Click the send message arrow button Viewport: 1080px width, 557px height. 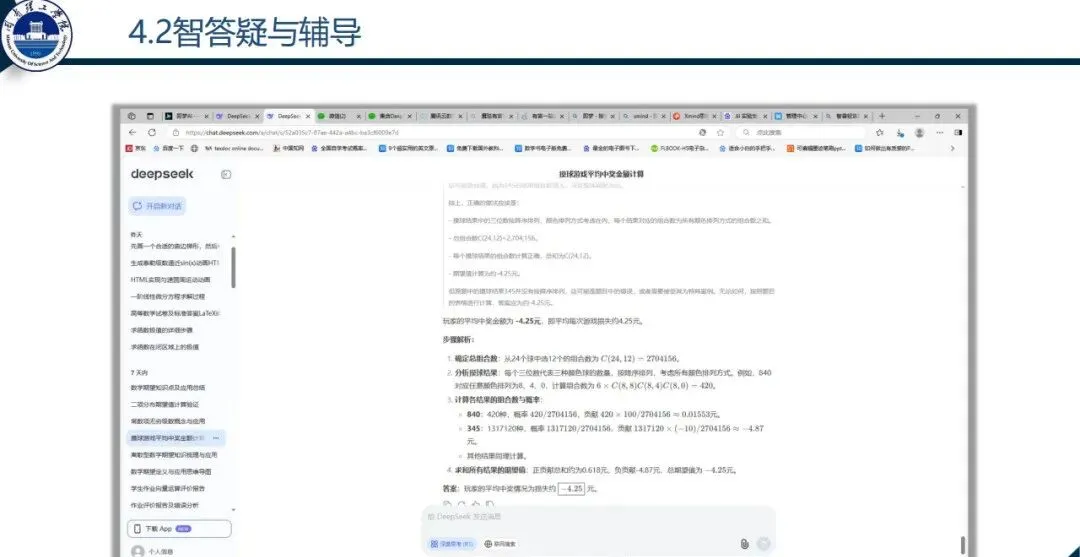[x=763, y=543]
